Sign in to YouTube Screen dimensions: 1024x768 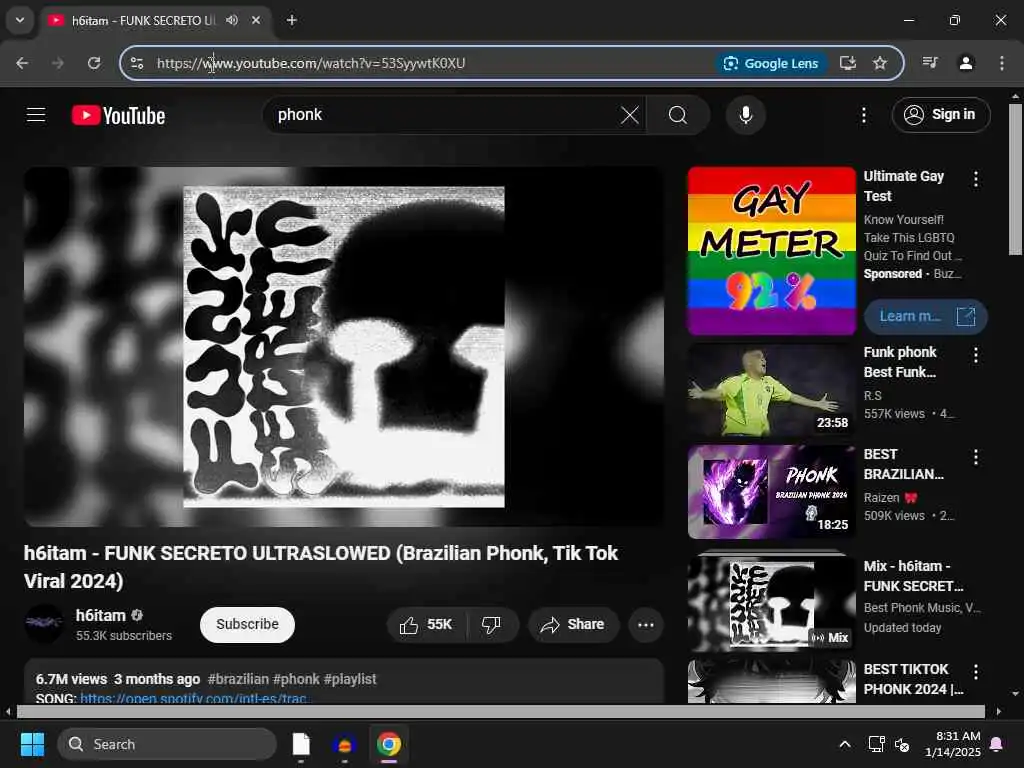(x=940, y=115)
